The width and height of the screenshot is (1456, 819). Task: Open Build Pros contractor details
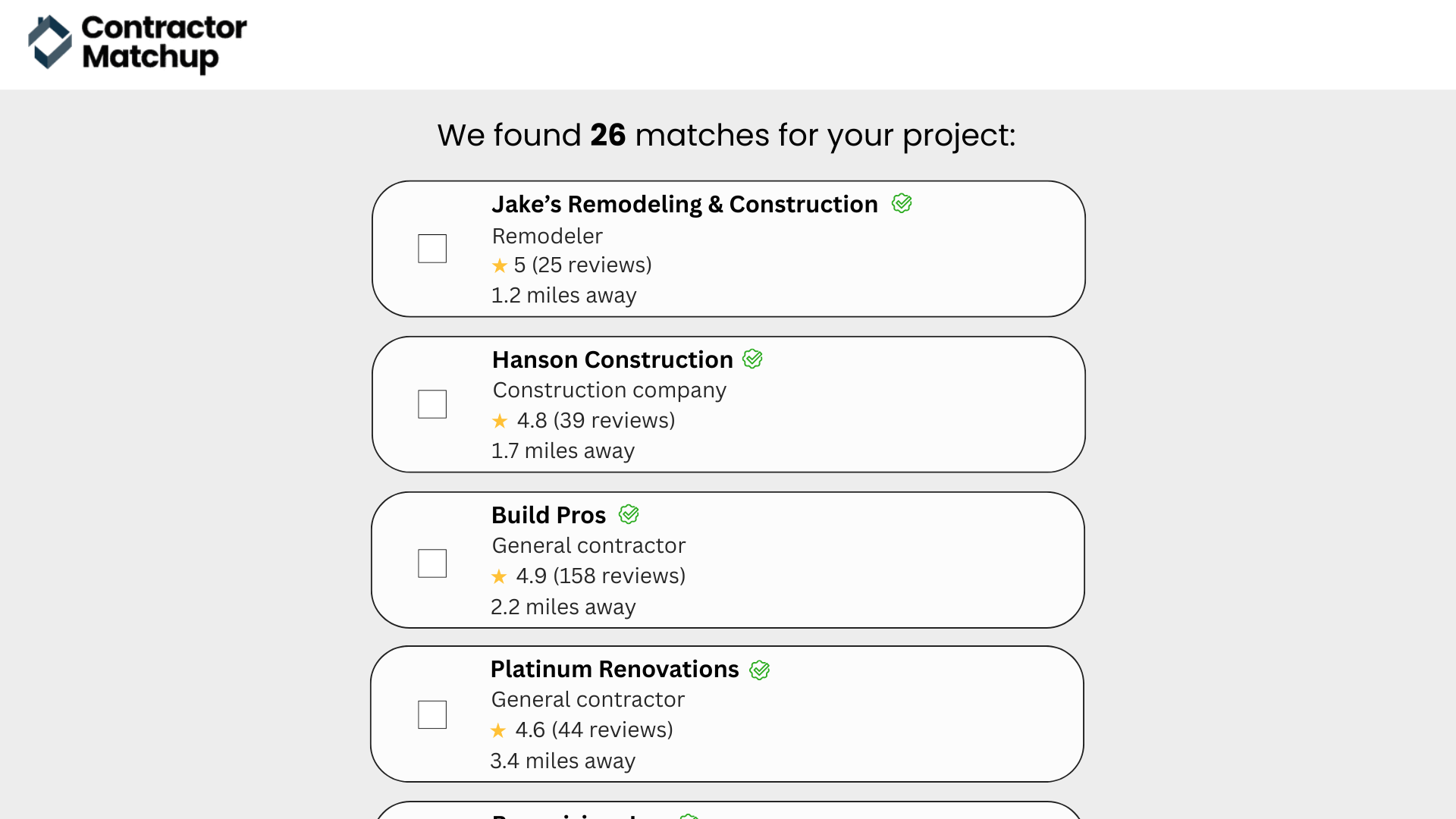549,514
